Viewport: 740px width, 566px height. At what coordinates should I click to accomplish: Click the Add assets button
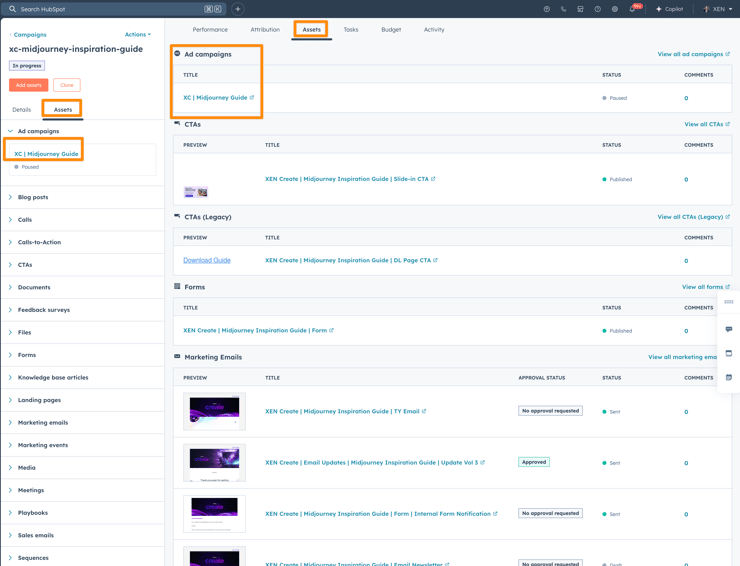coord(29,85)
